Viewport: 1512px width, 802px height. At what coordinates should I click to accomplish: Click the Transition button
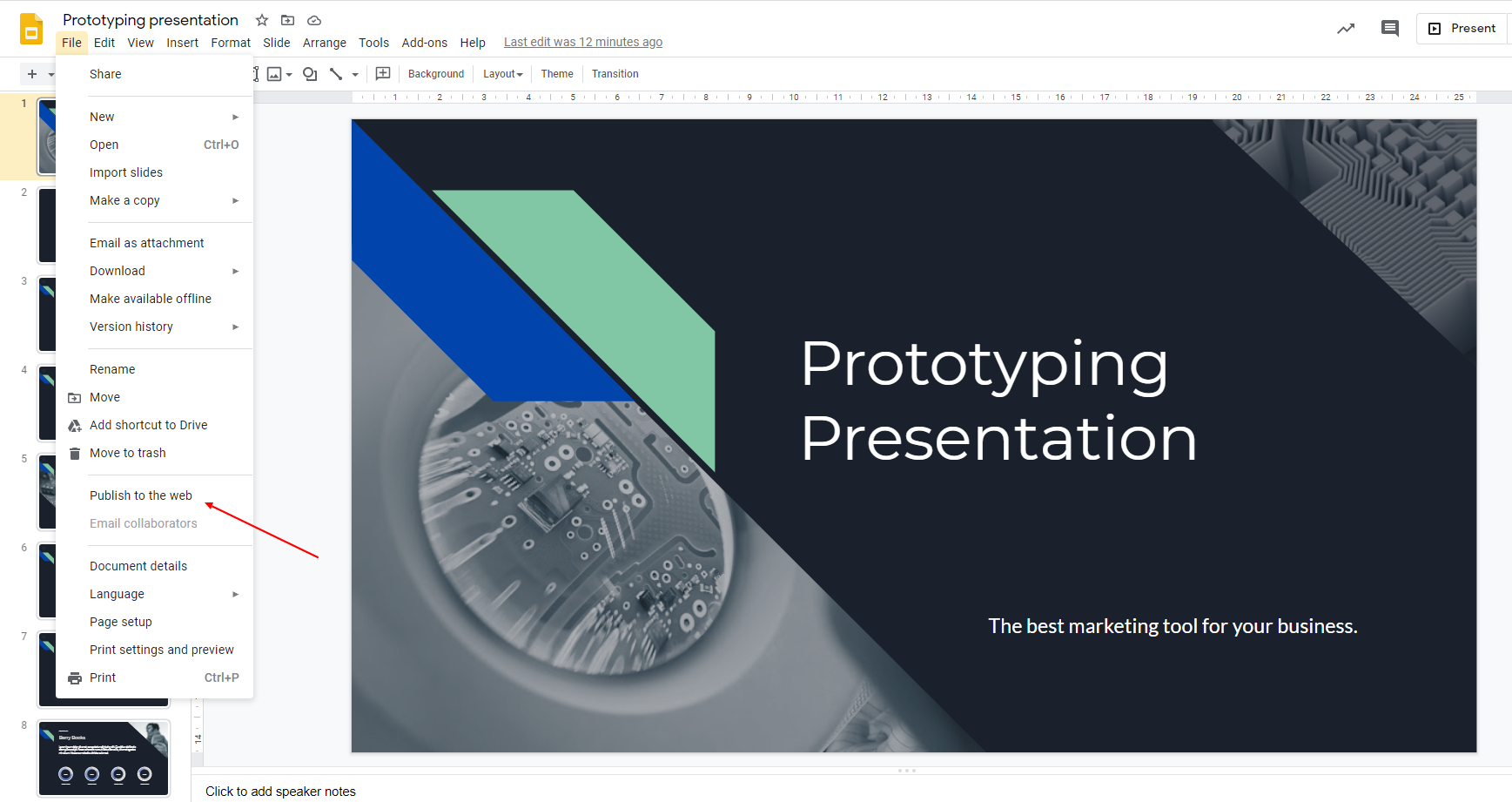tap(615, 74)
